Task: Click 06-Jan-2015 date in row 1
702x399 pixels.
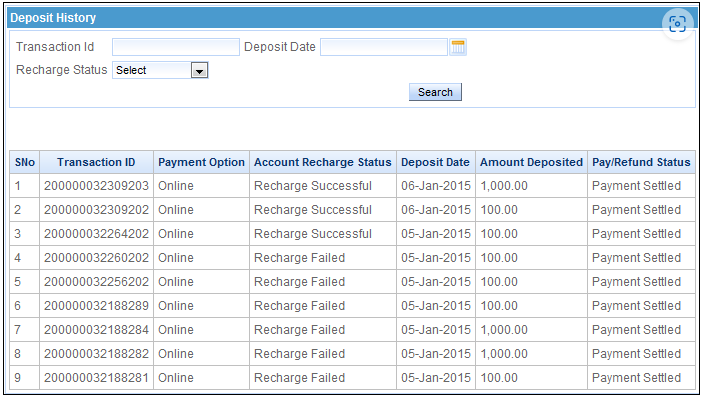Action: (436, 186)
